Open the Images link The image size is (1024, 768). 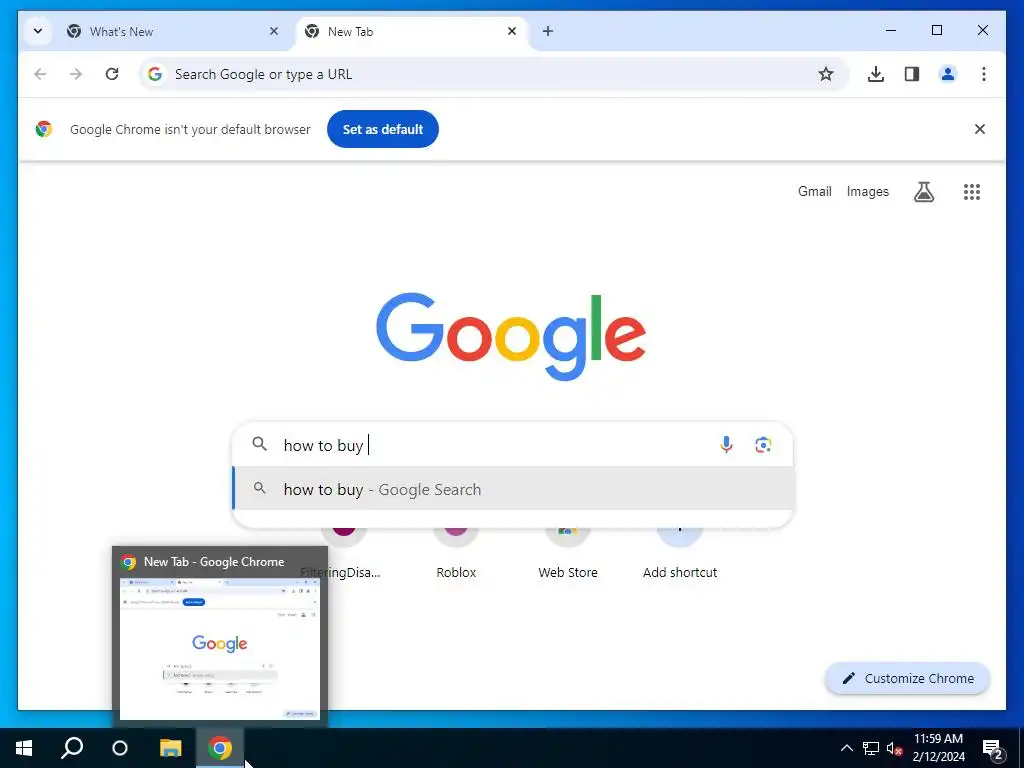pyautogui.click(x=867, y=191)
